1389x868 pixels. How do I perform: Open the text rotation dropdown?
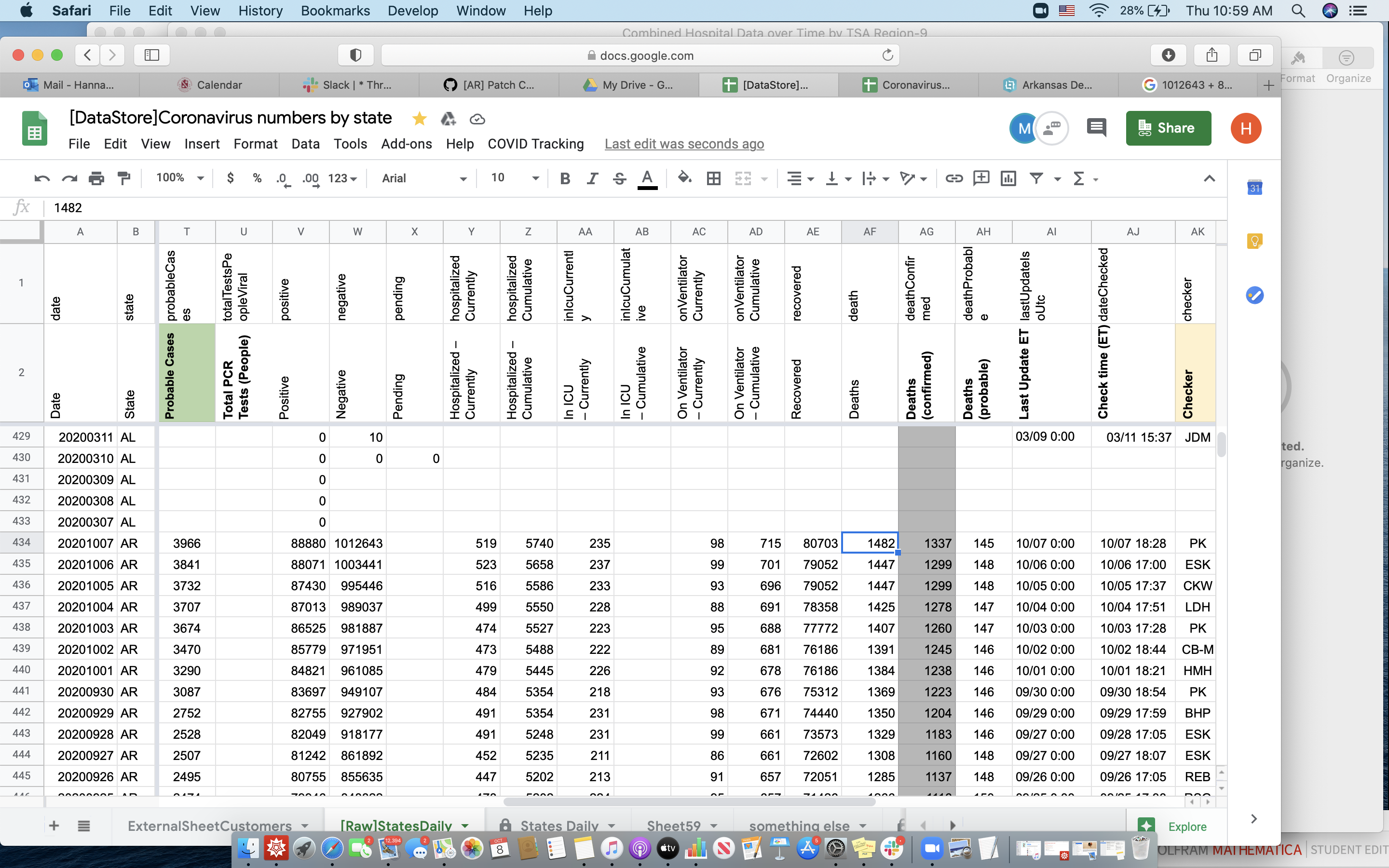tap(913, 178)
